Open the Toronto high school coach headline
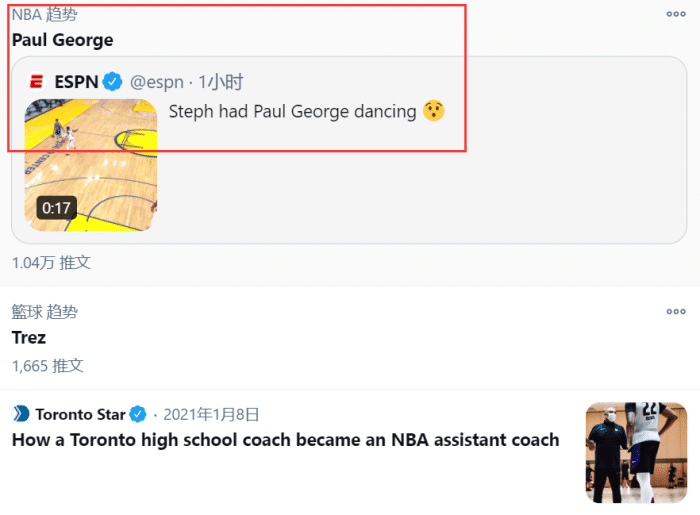 point(285,440)
